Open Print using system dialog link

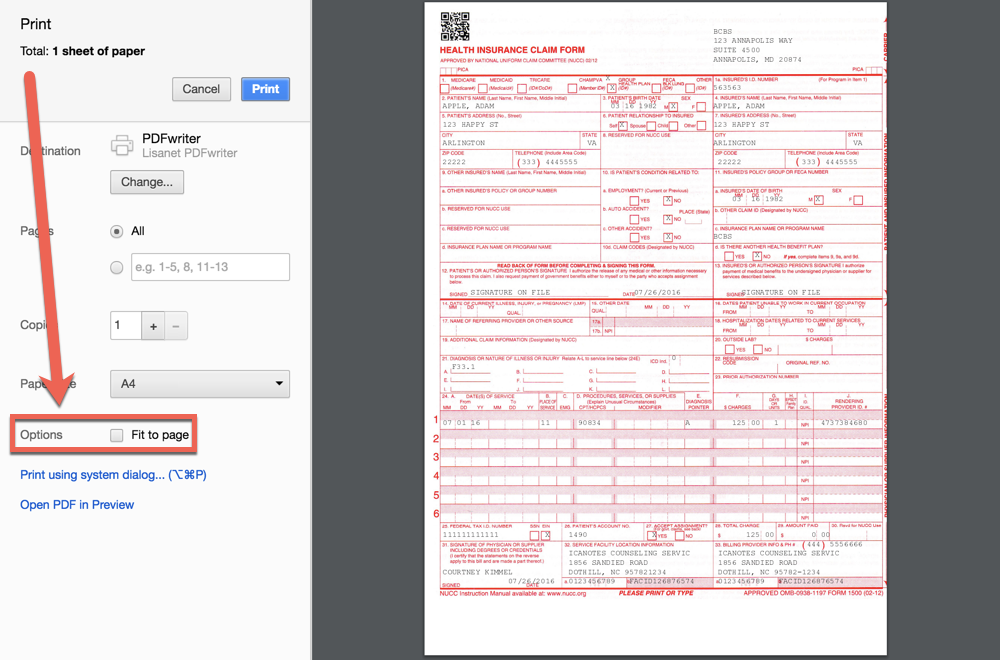[x=113, y=475]
